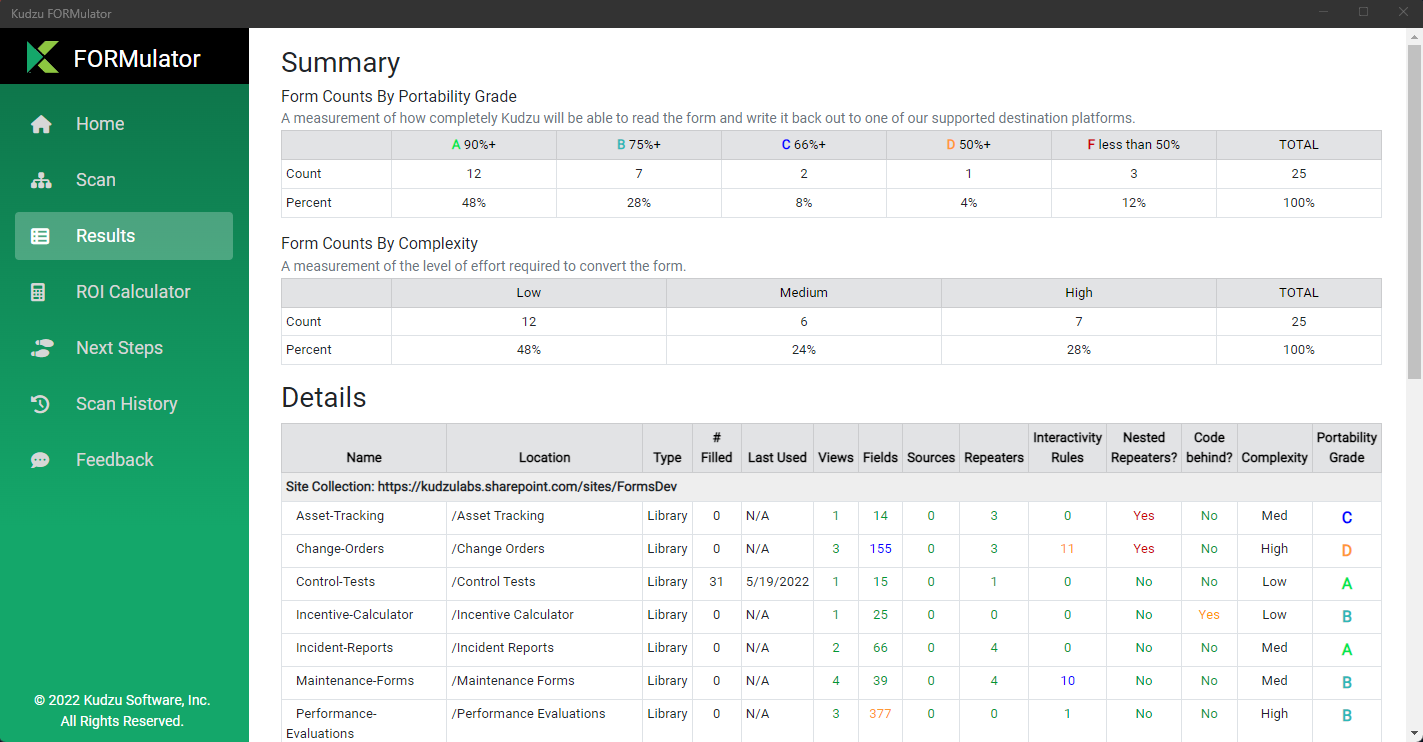Image resolution: width=1423 pixels, height=742 pixels.
Task: Click the Portability Grade column header
Action: [x=1346, y=447]
